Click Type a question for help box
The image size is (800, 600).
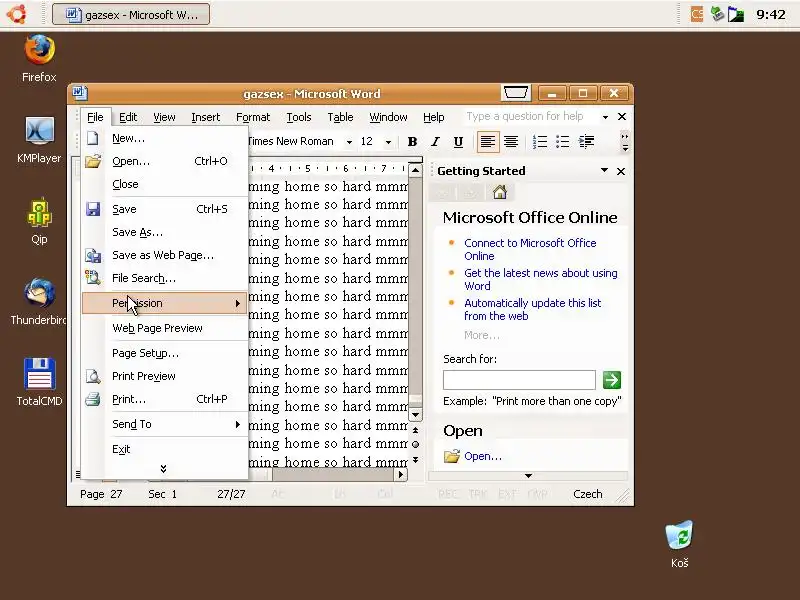pos(530,116)
